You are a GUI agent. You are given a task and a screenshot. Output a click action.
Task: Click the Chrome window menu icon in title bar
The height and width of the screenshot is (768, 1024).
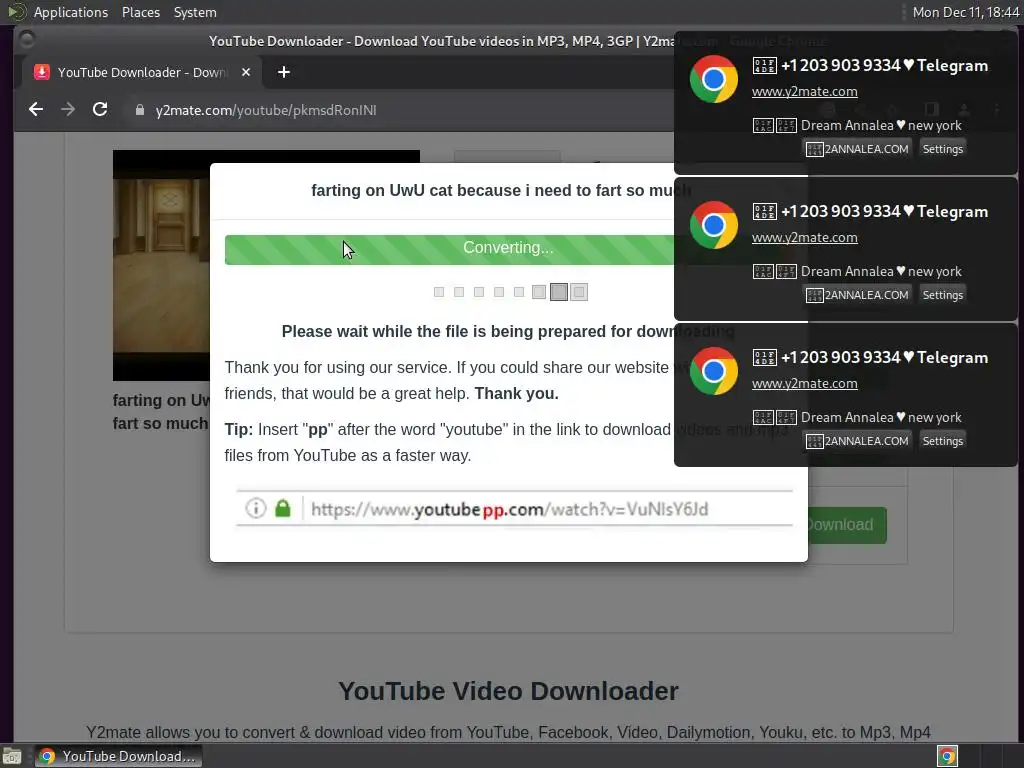tap(27, 40)
